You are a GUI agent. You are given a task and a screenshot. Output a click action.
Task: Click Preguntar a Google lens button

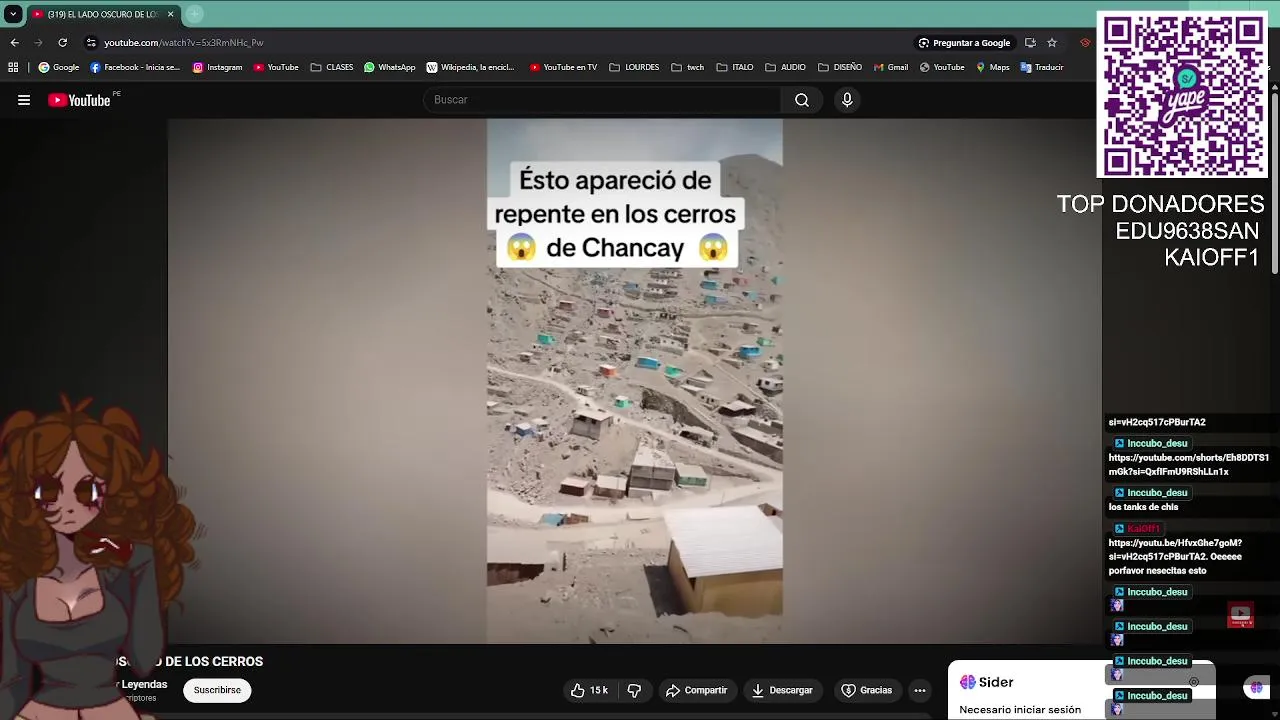point(965,43)
